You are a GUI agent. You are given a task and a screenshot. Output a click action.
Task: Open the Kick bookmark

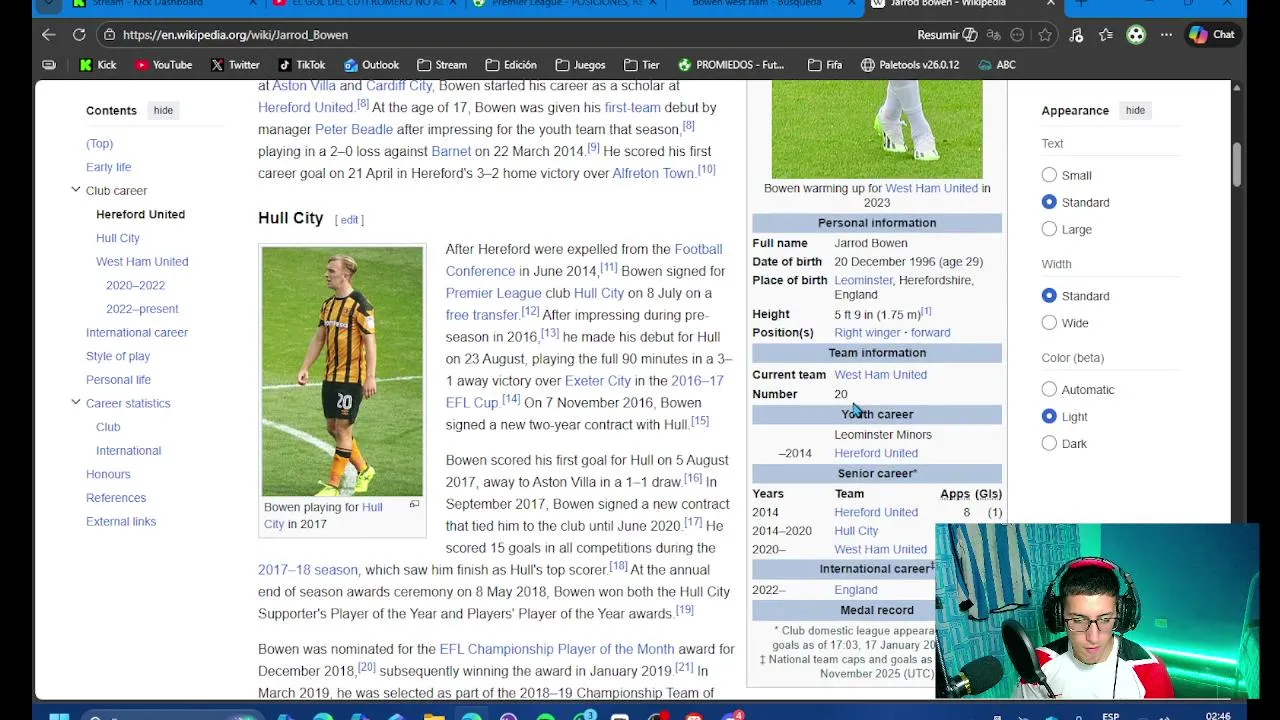(x=98, y=65)
